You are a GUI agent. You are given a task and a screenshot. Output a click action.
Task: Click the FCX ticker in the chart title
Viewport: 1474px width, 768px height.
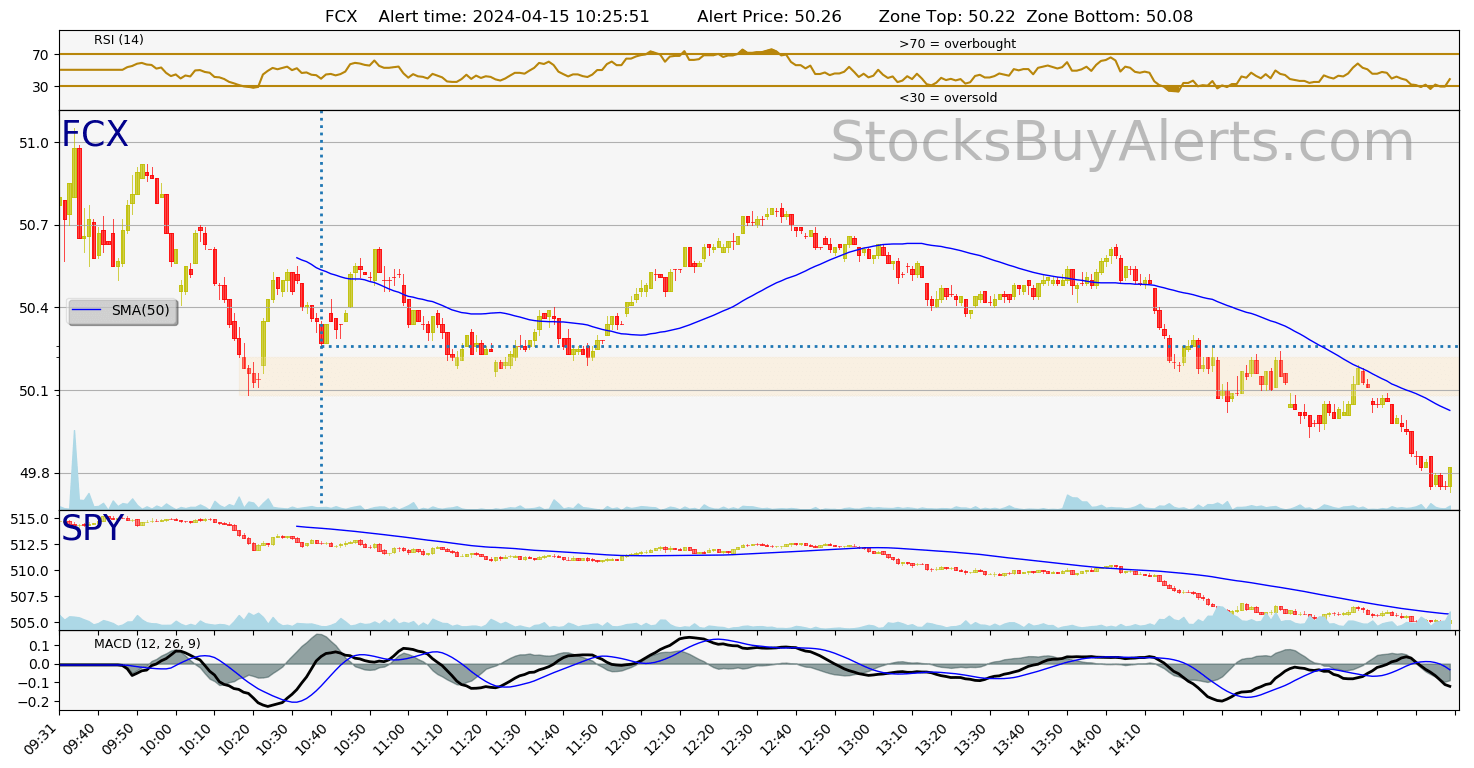tap(341, 17)
